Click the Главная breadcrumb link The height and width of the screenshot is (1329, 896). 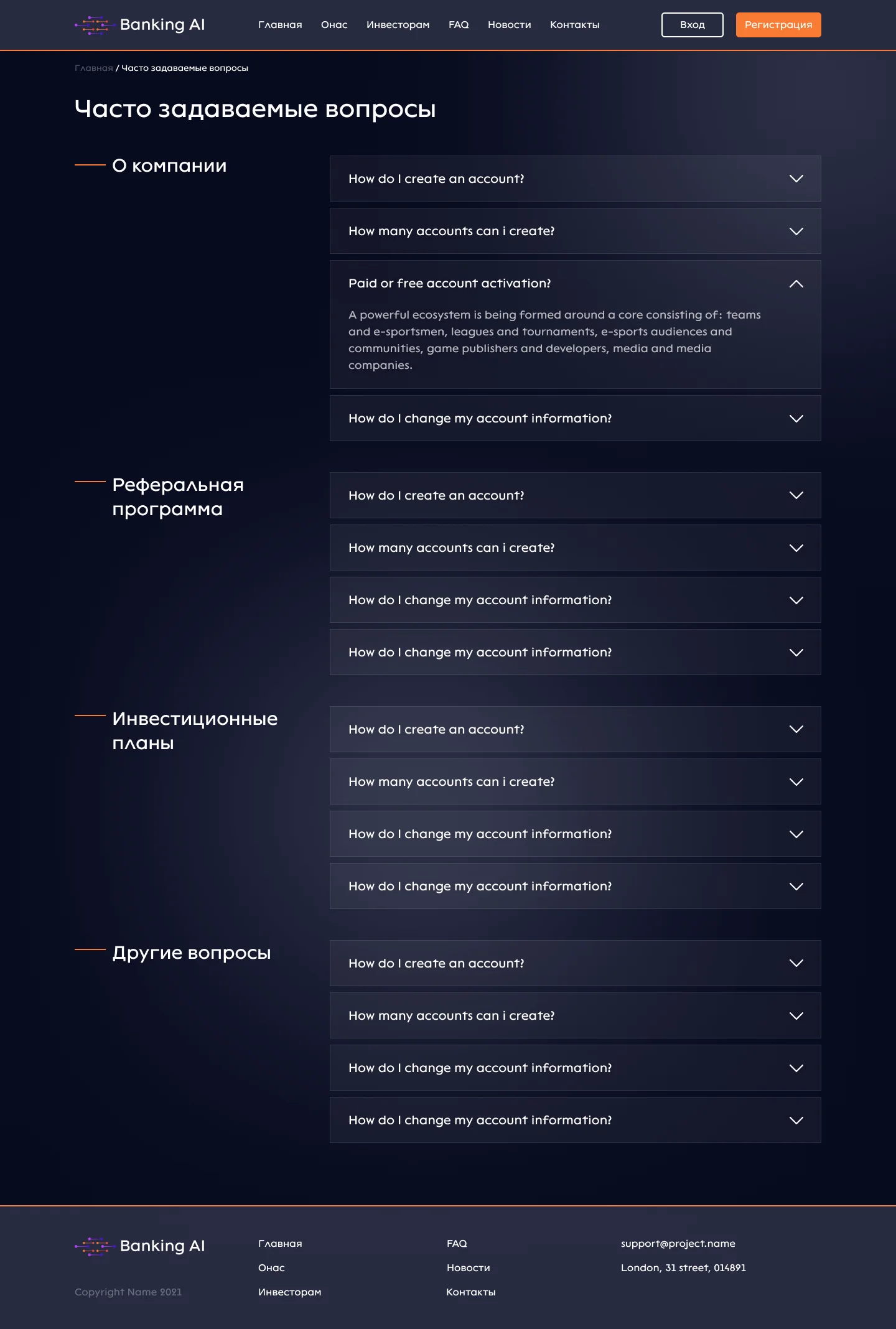coord(93,68)
